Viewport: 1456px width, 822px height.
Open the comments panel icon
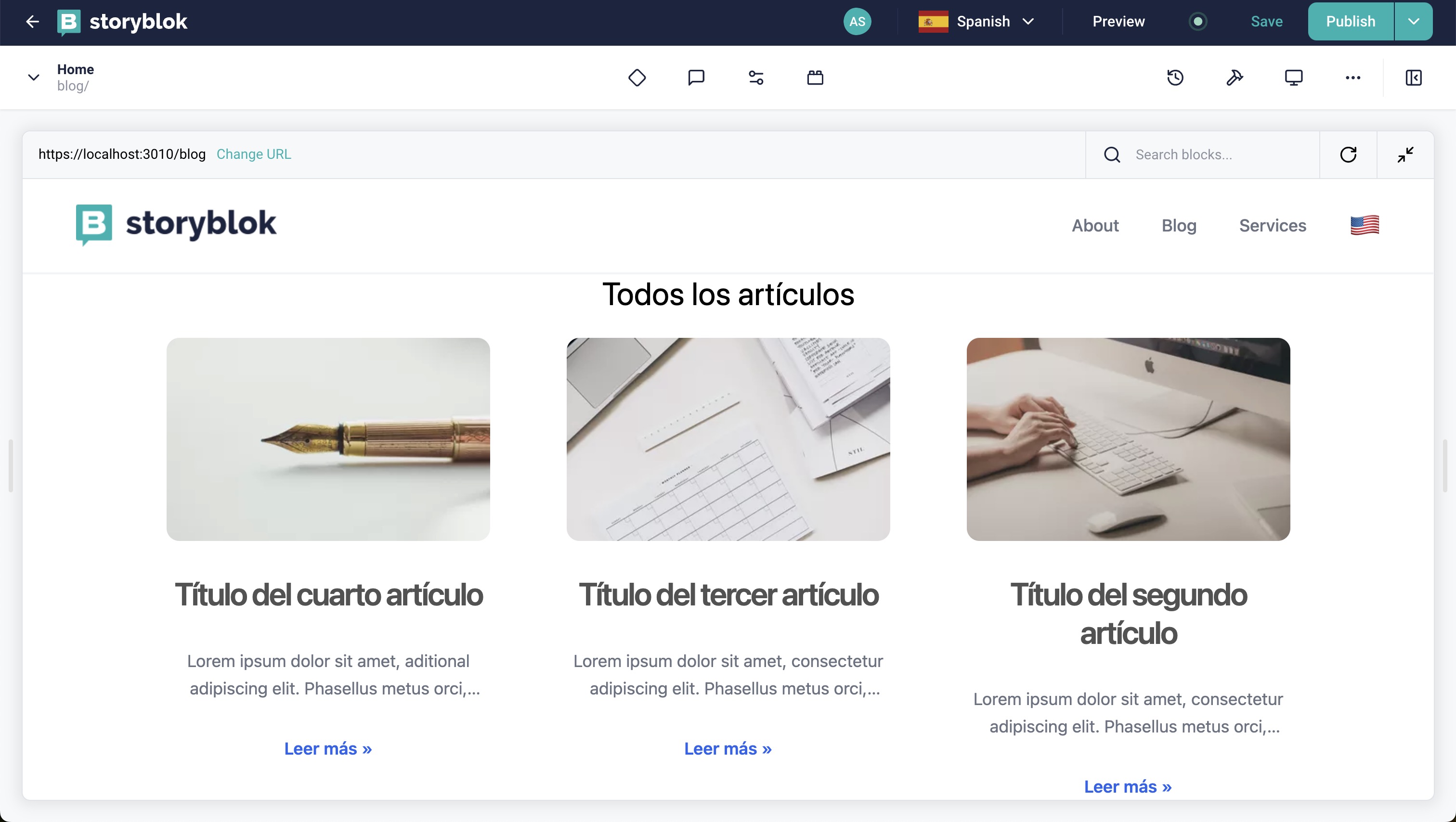tap(696, 77)
